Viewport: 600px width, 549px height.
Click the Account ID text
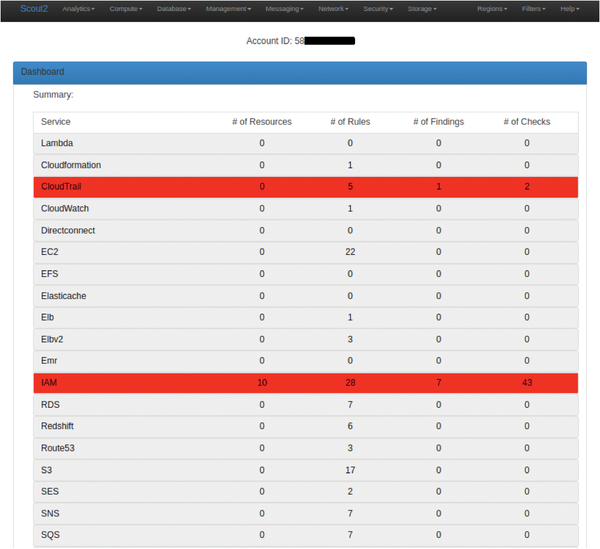coord(300,41)
